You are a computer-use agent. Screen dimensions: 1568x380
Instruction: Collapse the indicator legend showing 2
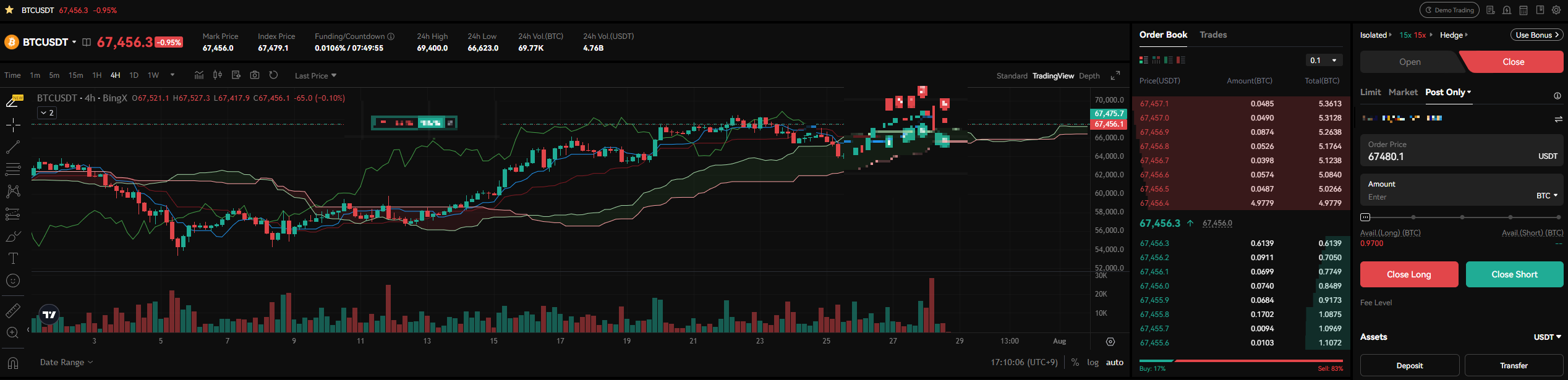[x=47, y=112]
